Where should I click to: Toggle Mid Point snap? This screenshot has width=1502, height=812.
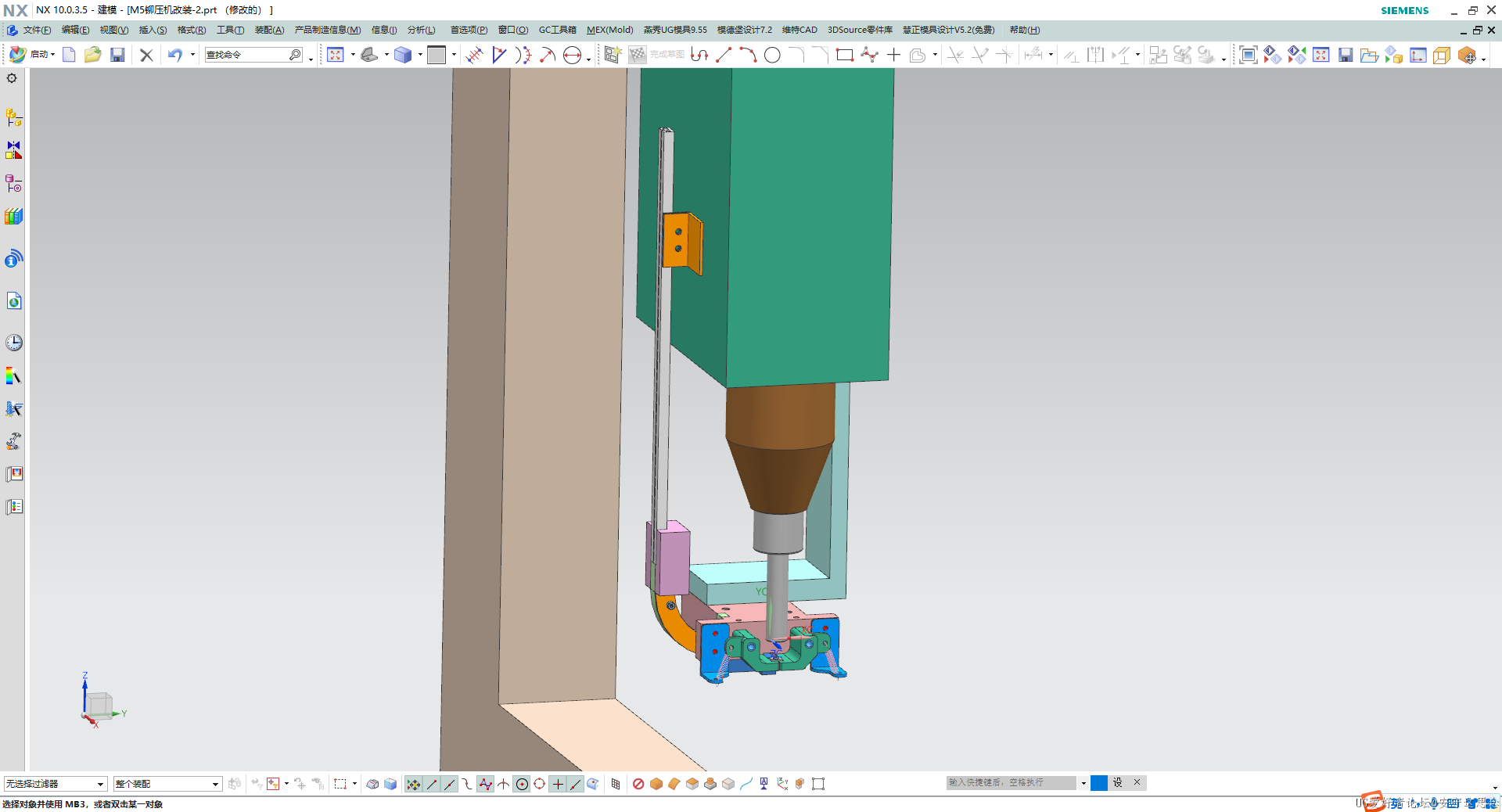[x=450, y=784]
